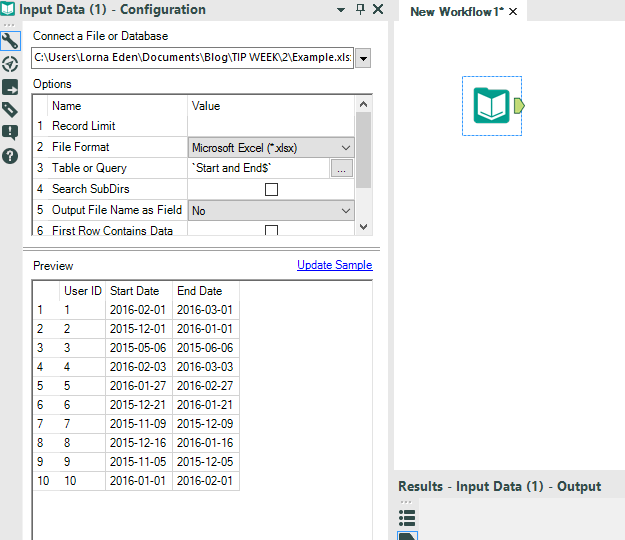Open the exclamation speech-bubble icon in sidebar

tap(10, 132)
